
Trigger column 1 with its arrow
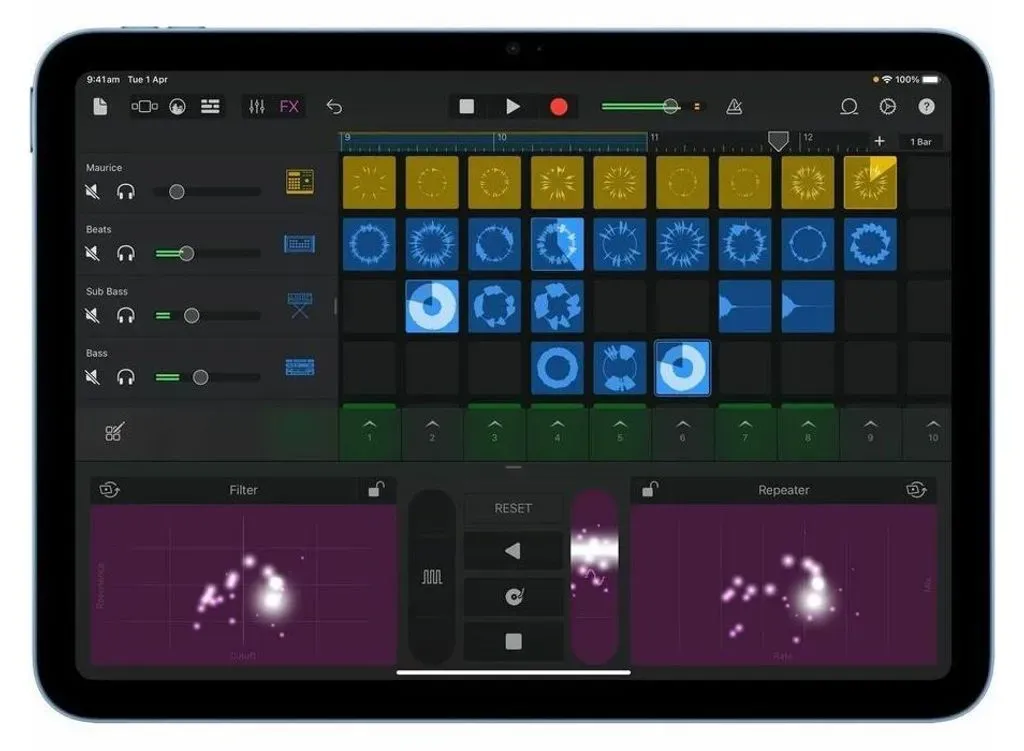pyautogui.click(x=370, y=431)
